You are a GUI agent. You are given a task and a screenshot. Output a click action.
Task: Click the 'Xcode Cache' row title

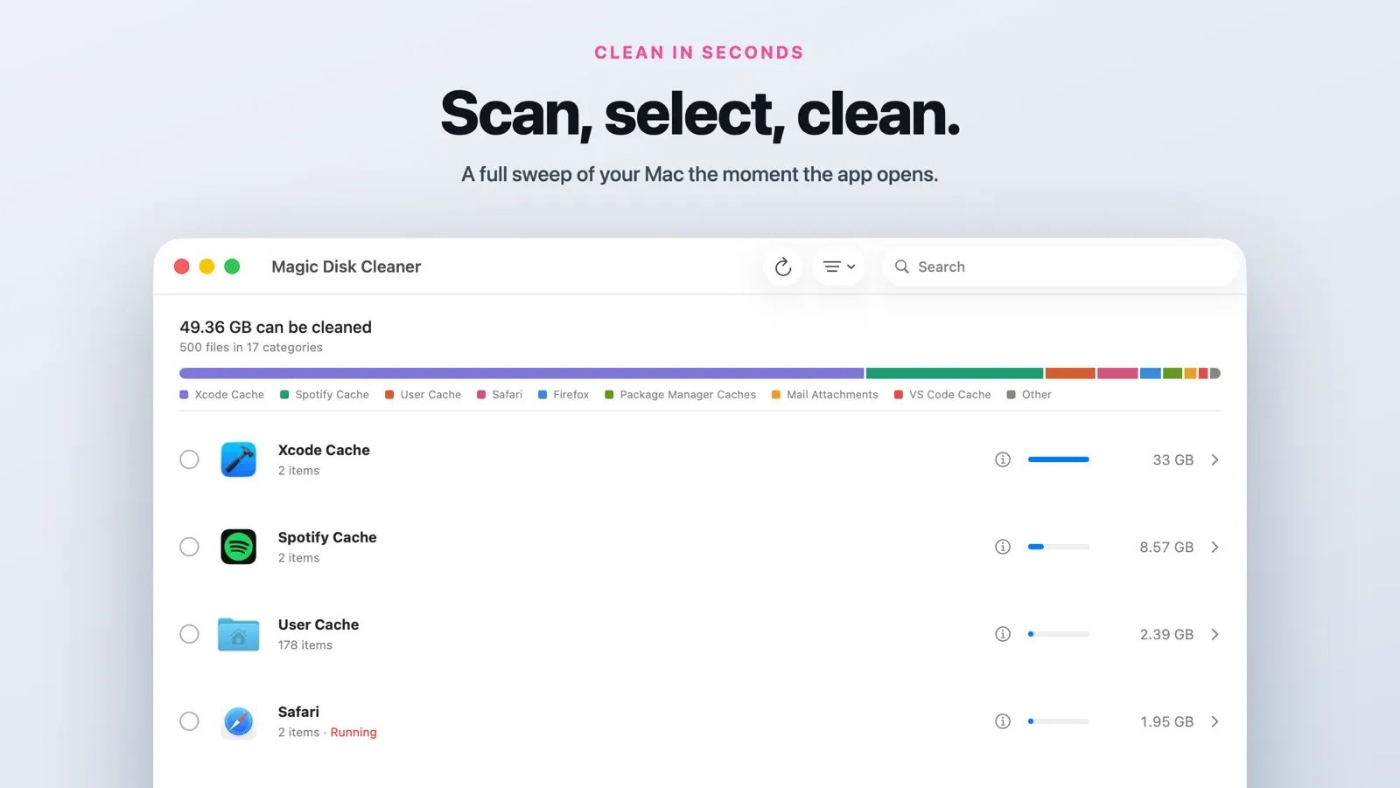(324, 450)
